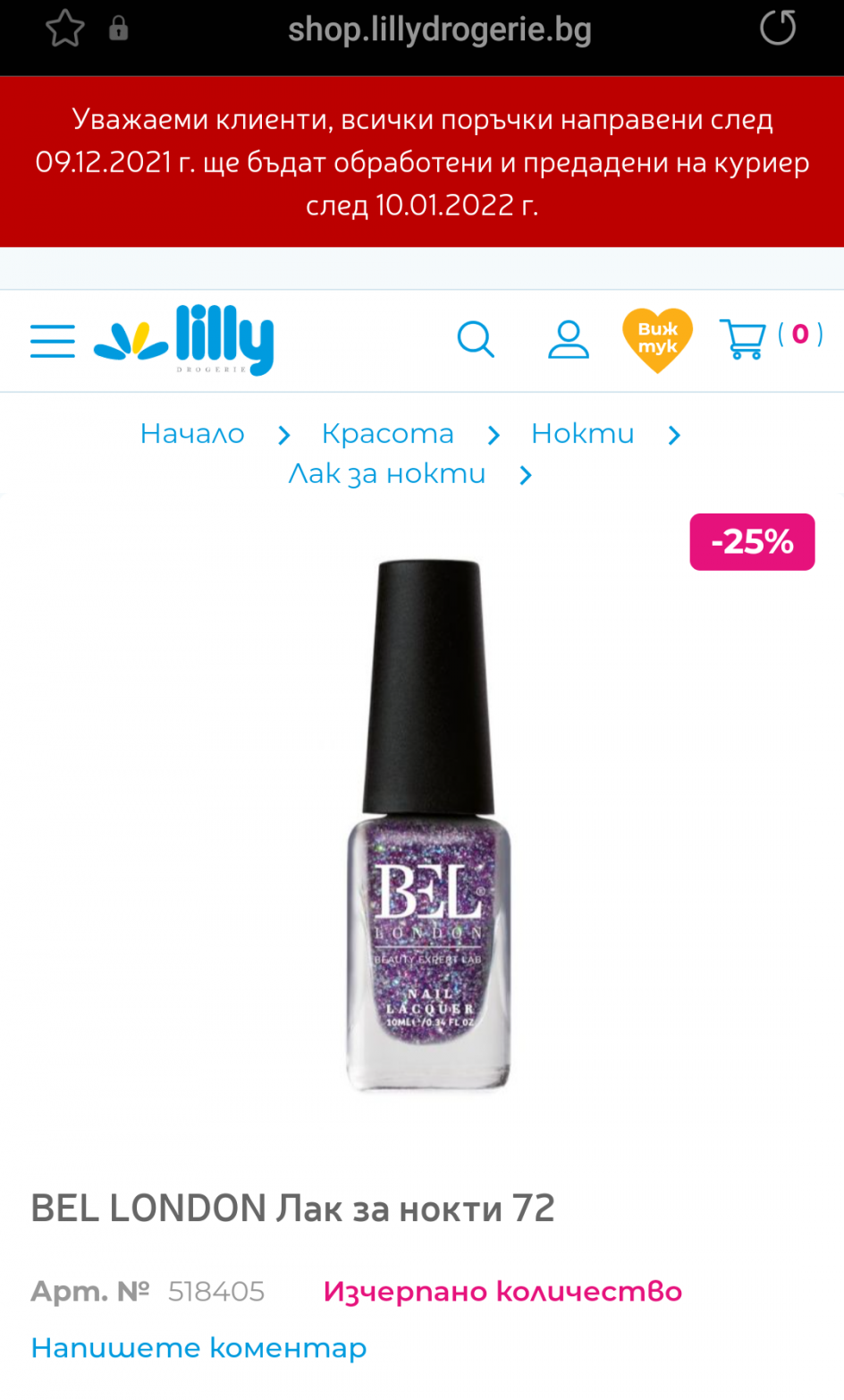Click the shop.lillydrogerie.bg address bar
Image resolution: width=844 pixels, height=1400 pixels.
point(440,30)
